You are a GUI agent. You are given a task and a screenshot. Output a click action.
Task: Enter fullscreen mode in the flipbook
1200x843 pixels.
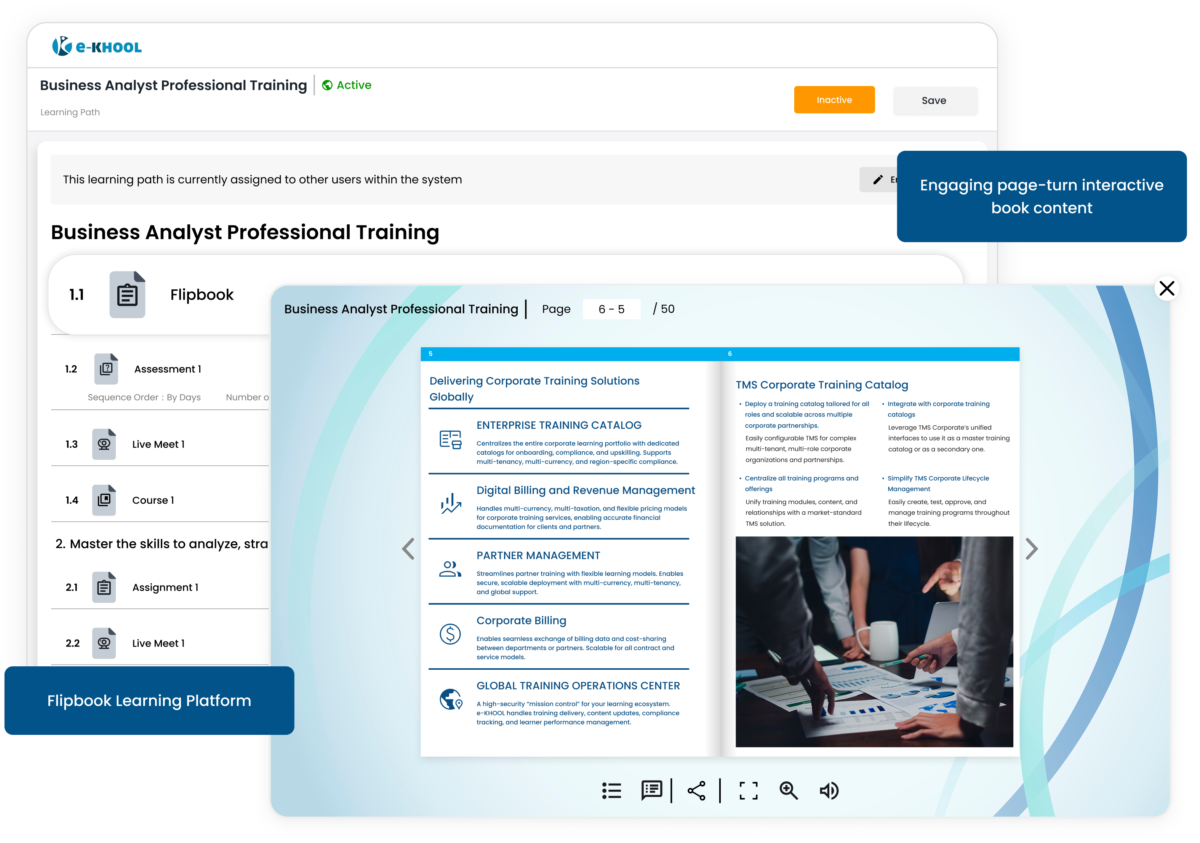pyautogui.click(x=748, y=791)
